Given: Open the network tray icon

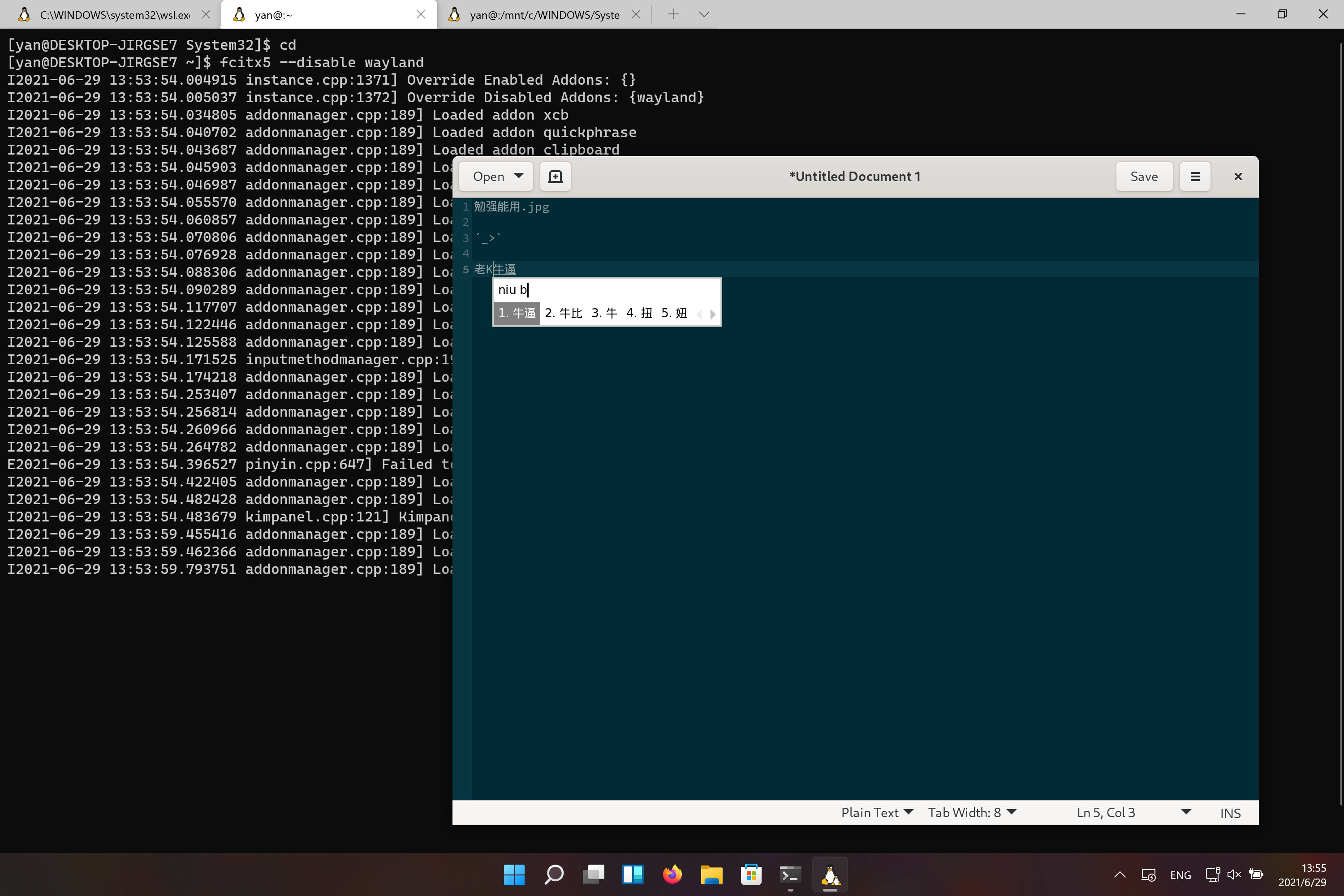Looking at the screenshot, I should pos(1213,875).
